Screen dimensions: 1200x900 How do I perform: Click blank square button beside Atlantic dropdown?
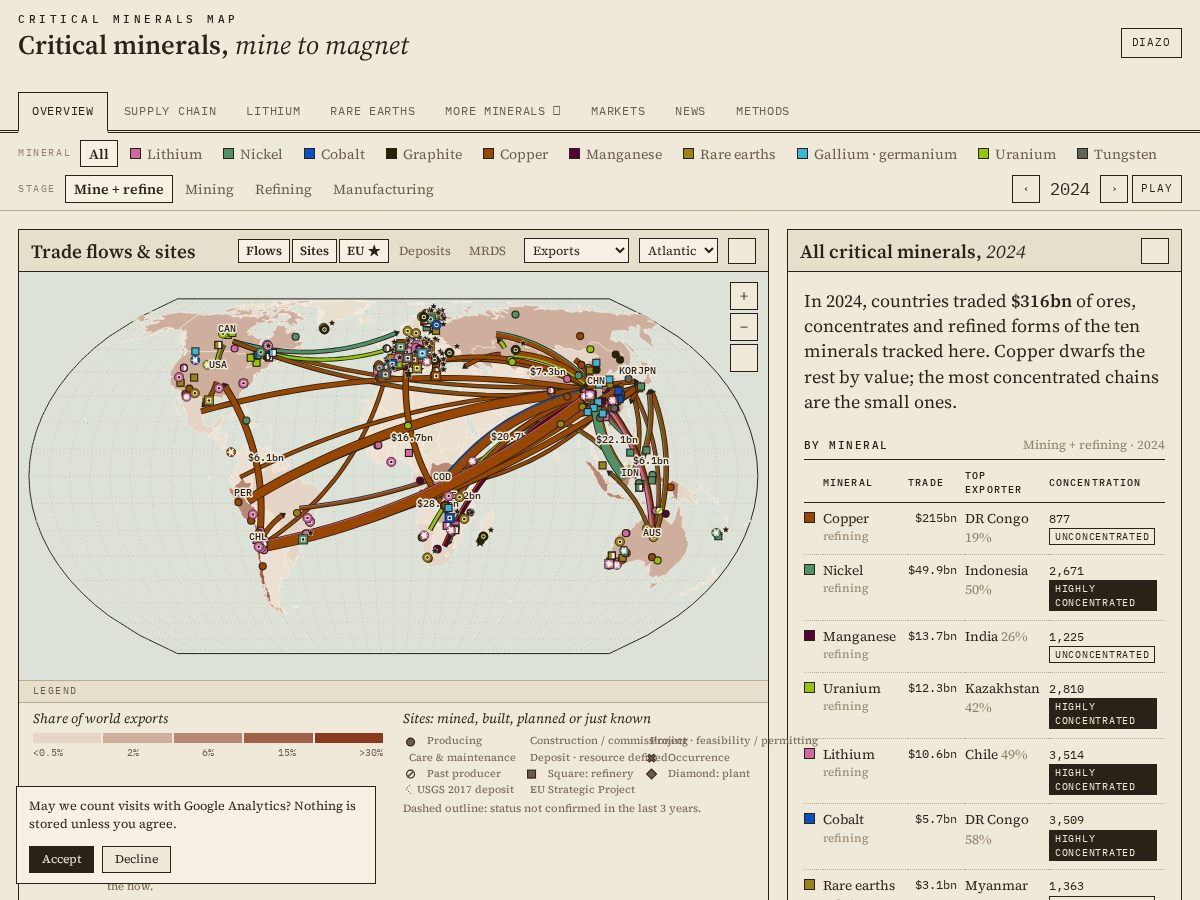click(742, 251)
